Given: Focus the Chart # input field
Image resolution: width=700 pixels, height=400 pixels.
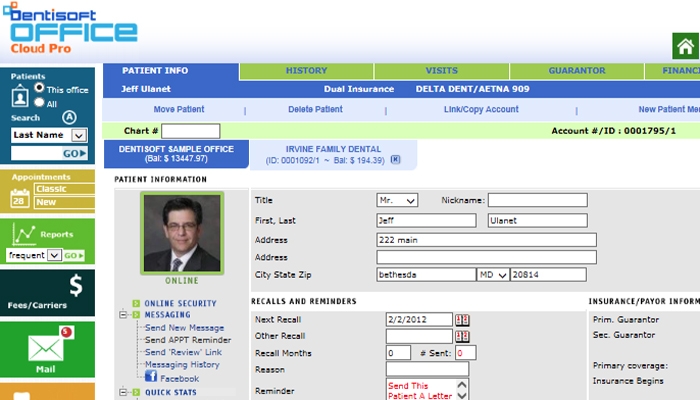Looking at the screenshot, I should pos(191,131).
